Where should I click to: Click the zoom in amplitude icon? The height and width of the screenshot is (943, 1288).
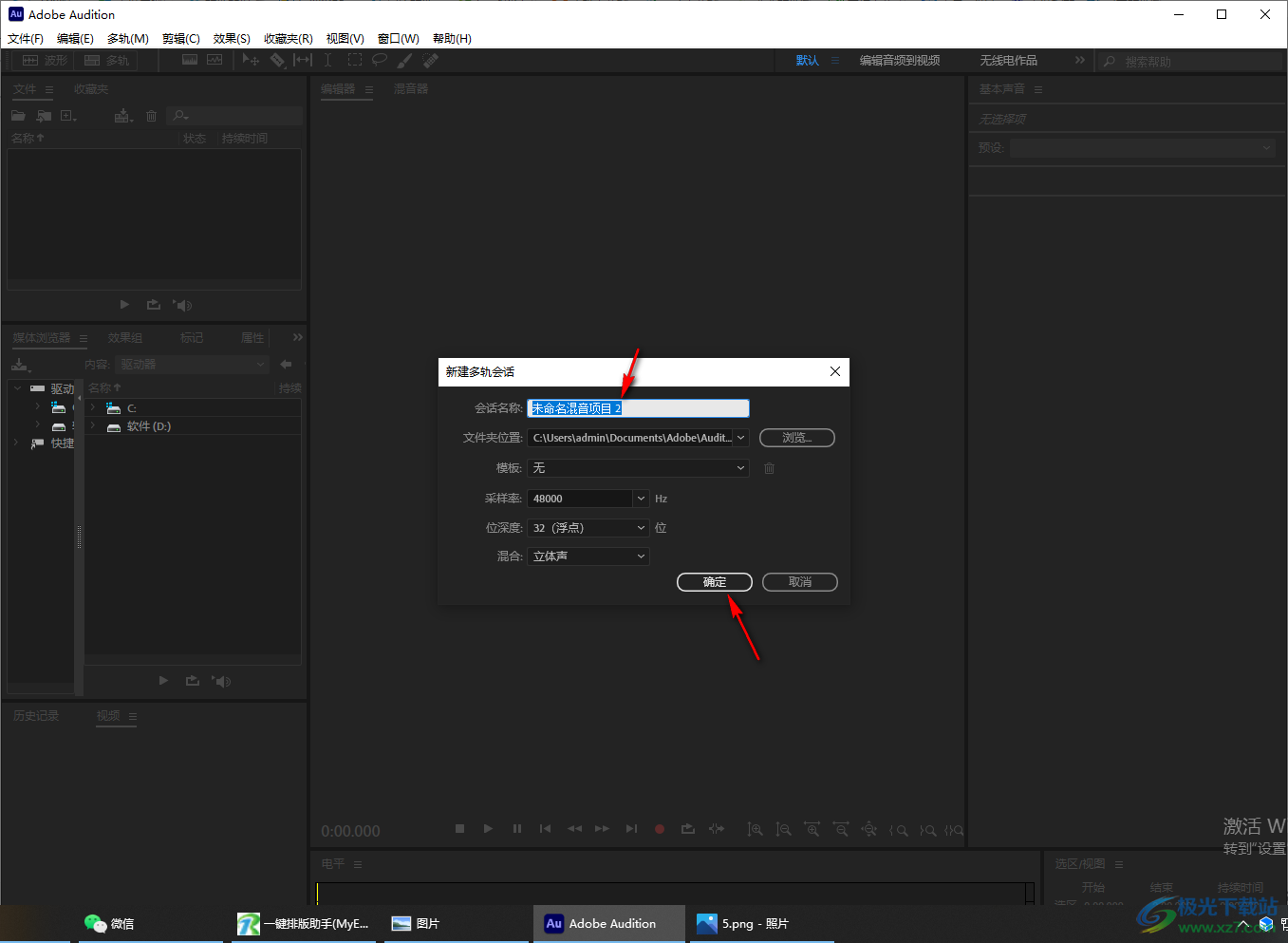[x=755, y=829]
